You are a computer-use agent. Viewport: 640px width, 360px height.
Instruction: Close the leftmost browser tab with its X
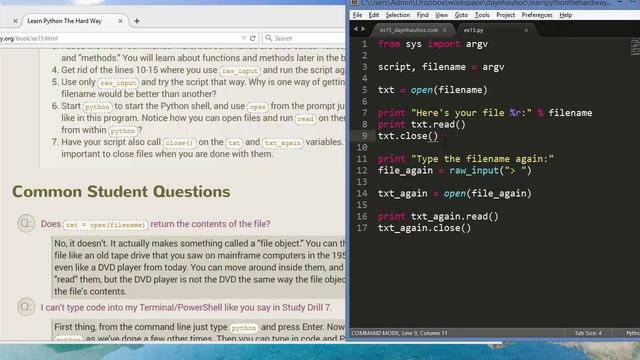(16, 21)
